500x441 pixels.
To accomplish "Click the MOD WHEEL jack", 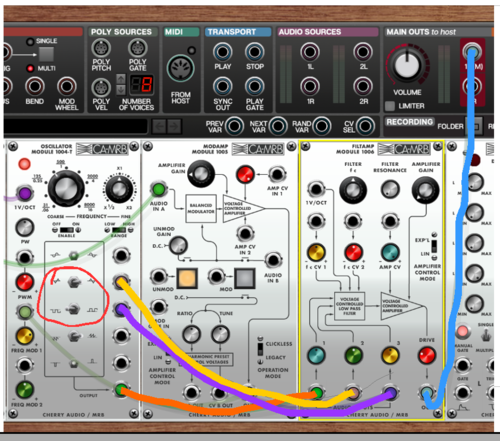I will 67,86.
